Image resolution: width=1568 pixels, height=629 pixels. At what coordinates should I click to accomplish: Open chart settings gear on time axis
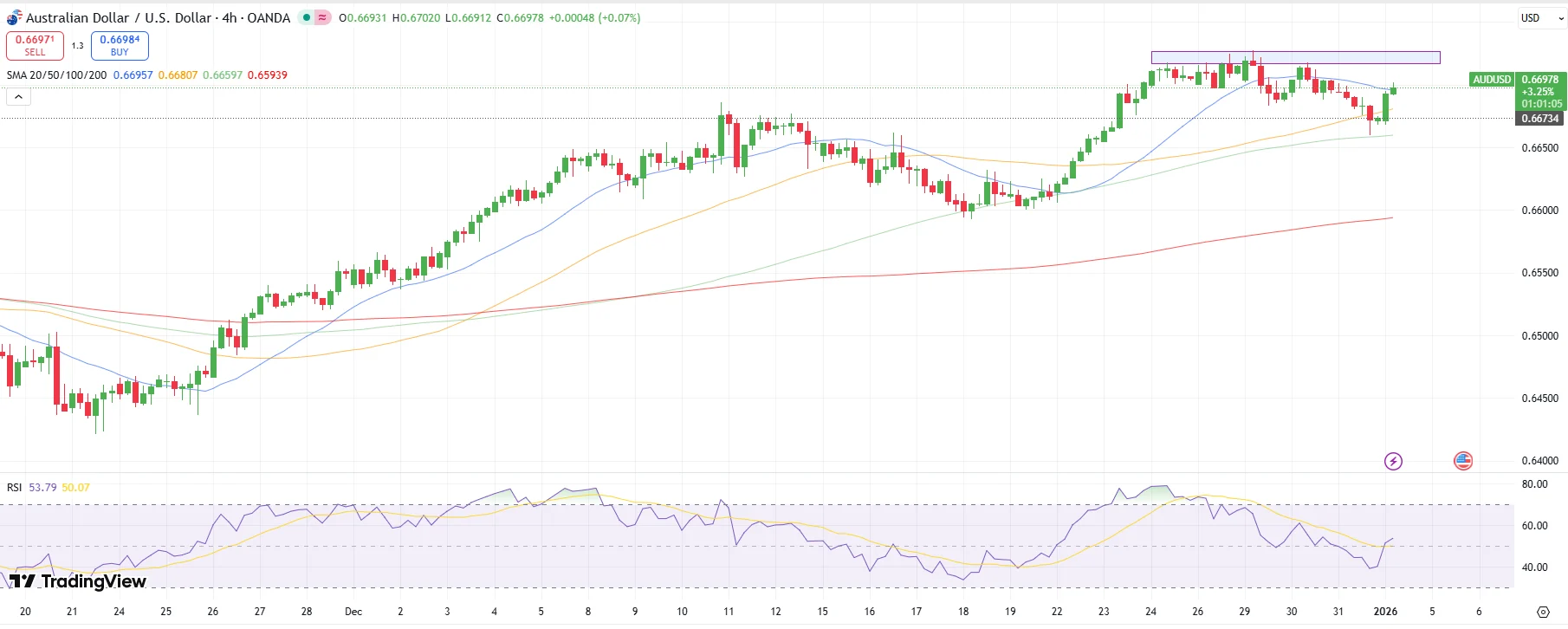(x=1543, y=612)
